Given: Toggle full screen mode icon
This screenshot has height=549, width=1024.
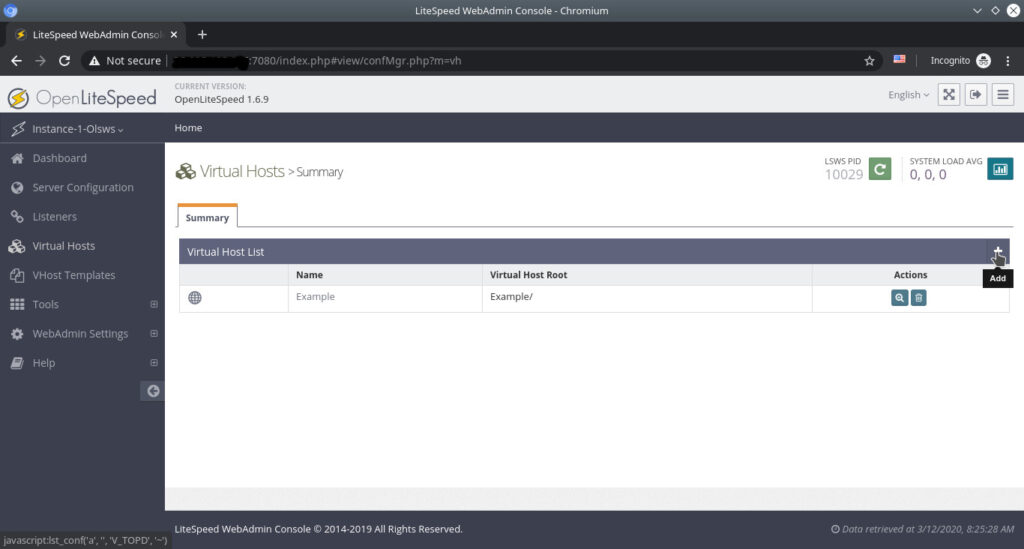Looking at the screenshot, I should tap(949, 95).
